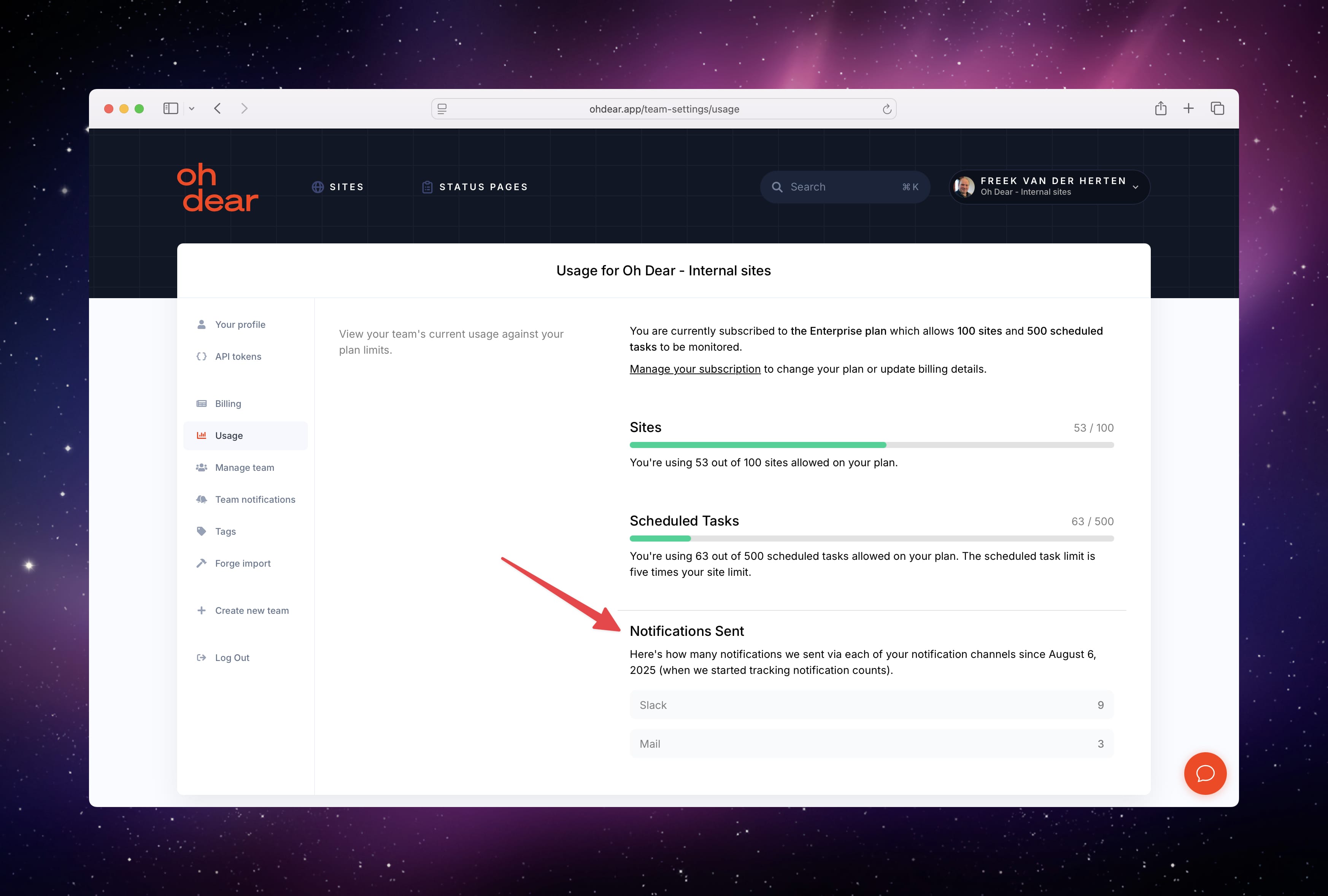Click the Oh Dear logo
Viewport: 1328px width, 896px height.
point(217,187)
